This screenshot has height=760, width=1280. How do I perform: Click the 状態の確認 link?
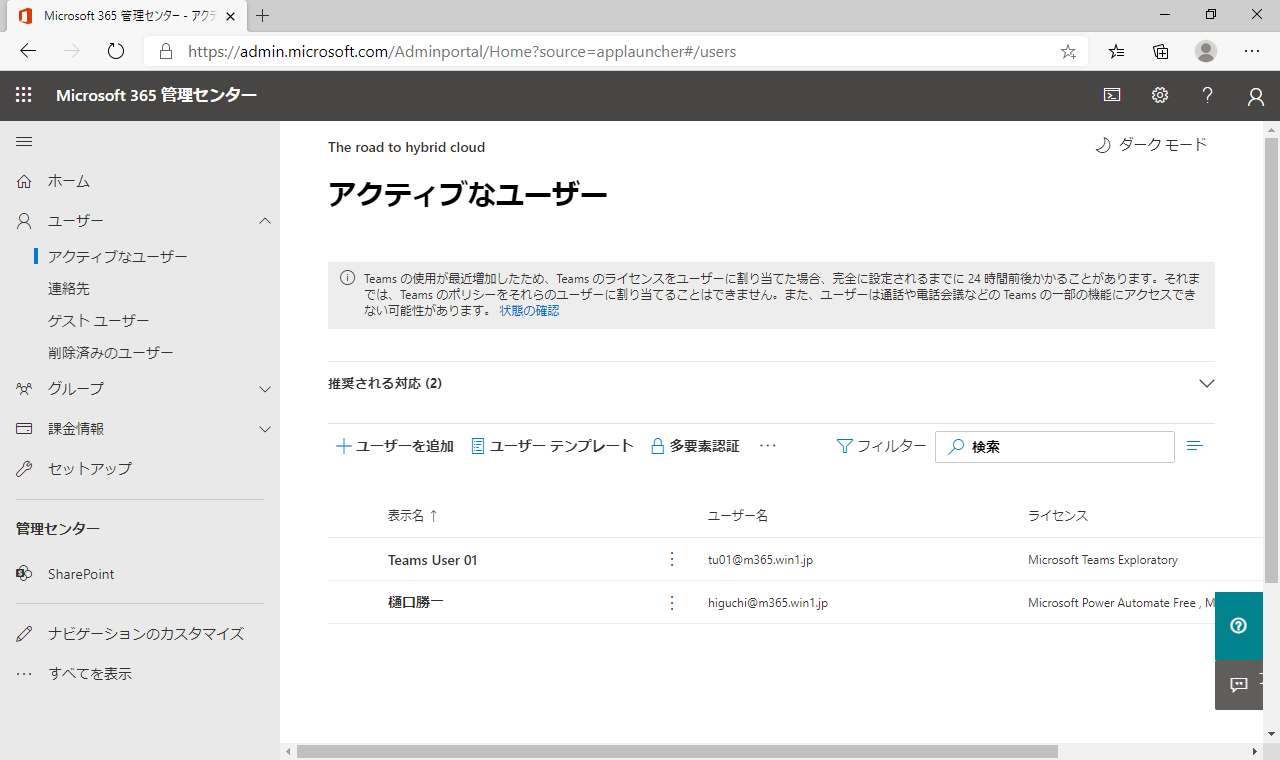click(x=529, y=311)
